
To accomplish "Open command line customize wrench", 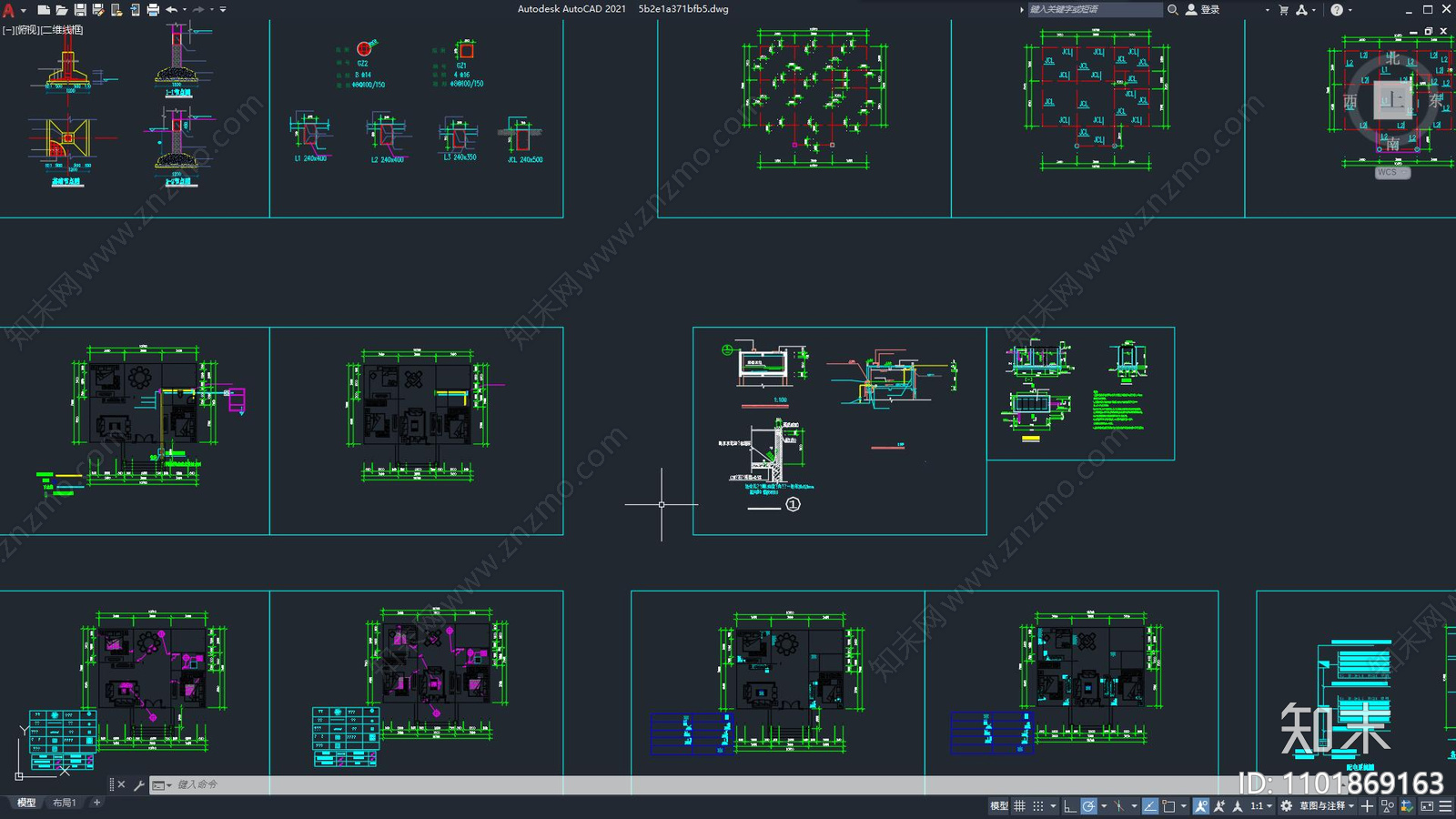I will (x=139, y=784).
